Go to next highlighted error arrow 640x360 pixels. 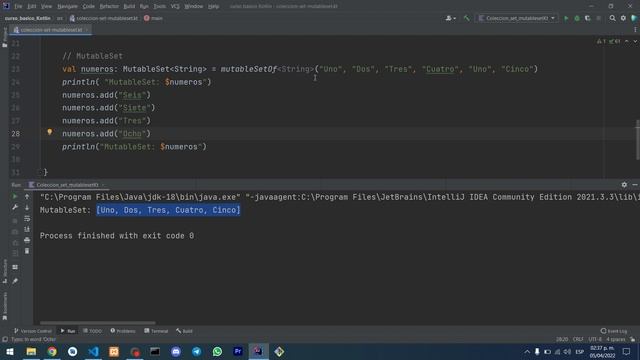coord(635,41)
